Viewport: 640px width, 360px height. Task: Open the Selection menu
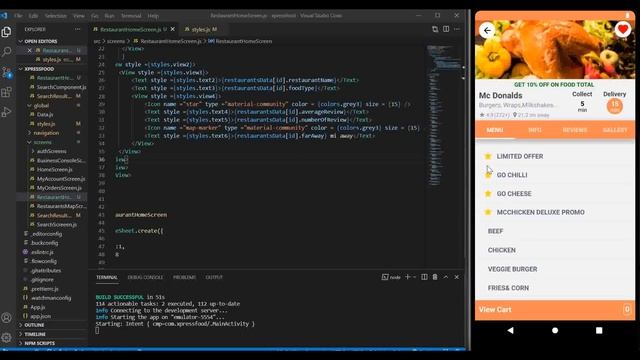tap(56, 16)
